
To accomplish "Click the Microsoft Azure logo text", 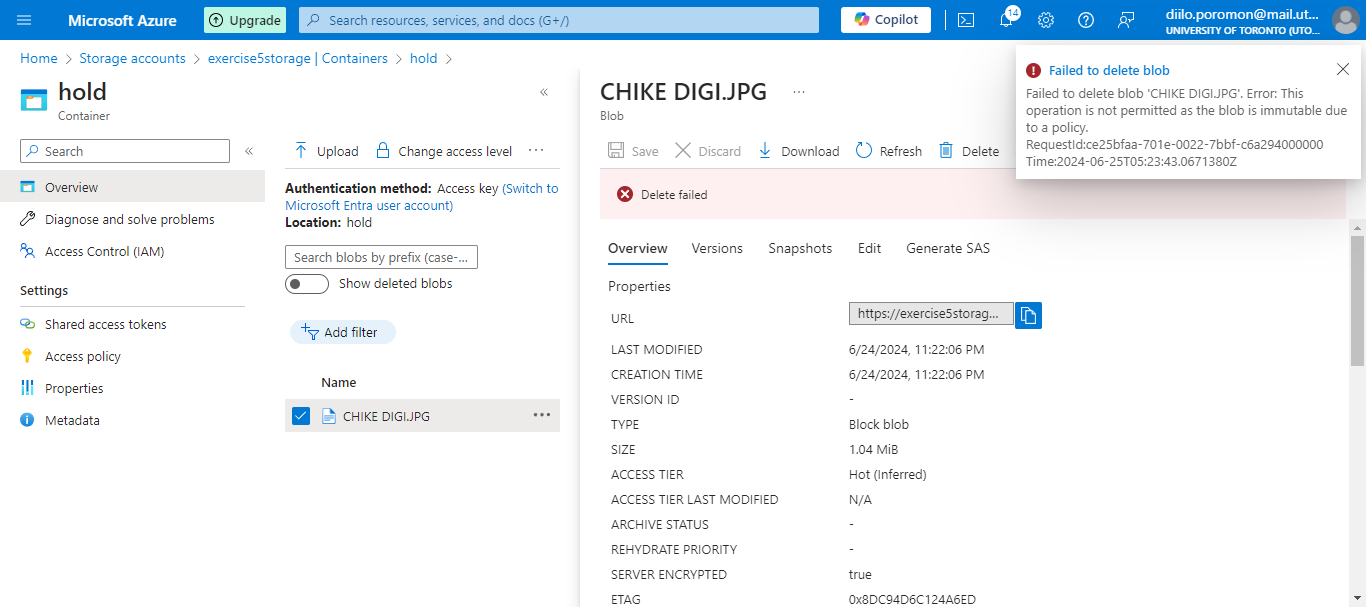I will point(122,20).
